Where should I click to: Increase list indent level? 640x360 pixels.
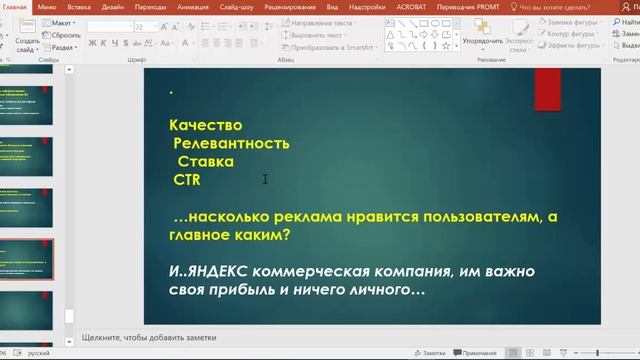coord(253,27)
